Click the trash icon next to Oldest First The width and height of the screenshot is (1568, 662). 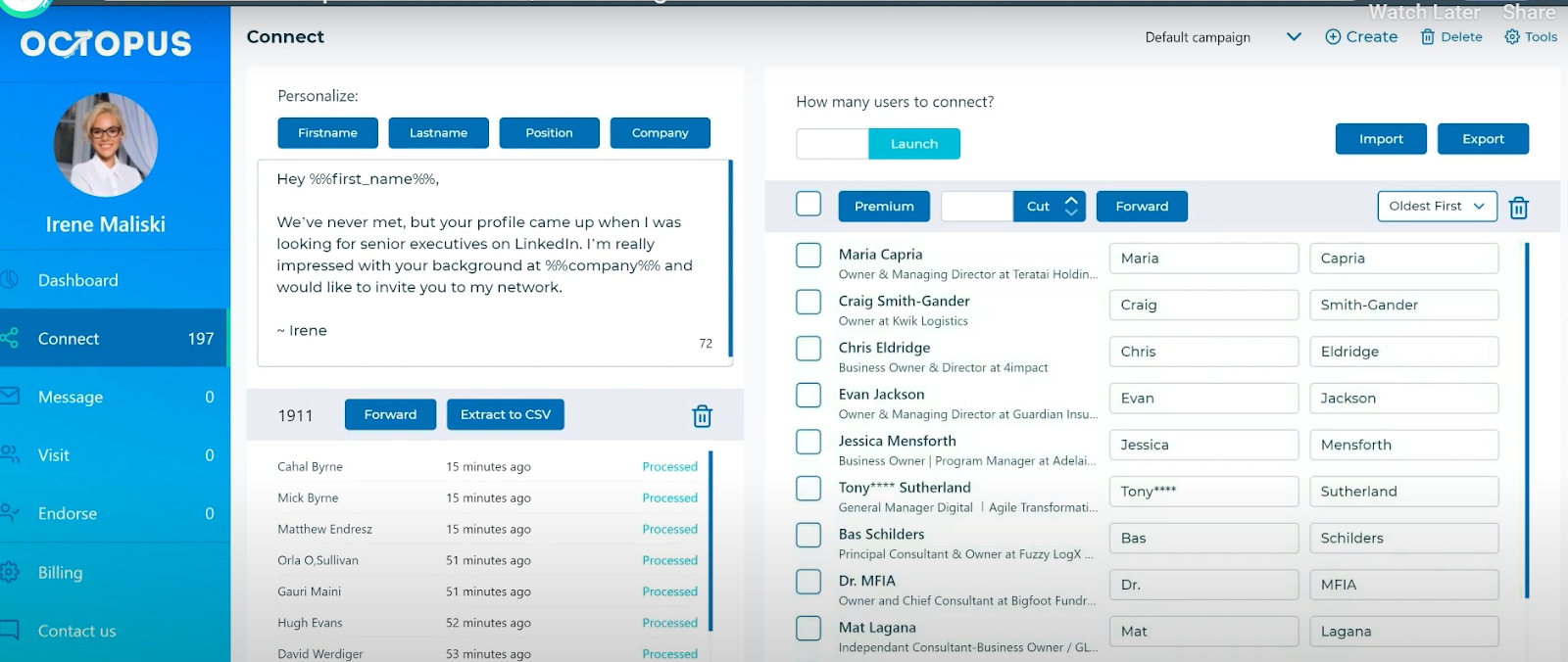tap(1518, 208)
